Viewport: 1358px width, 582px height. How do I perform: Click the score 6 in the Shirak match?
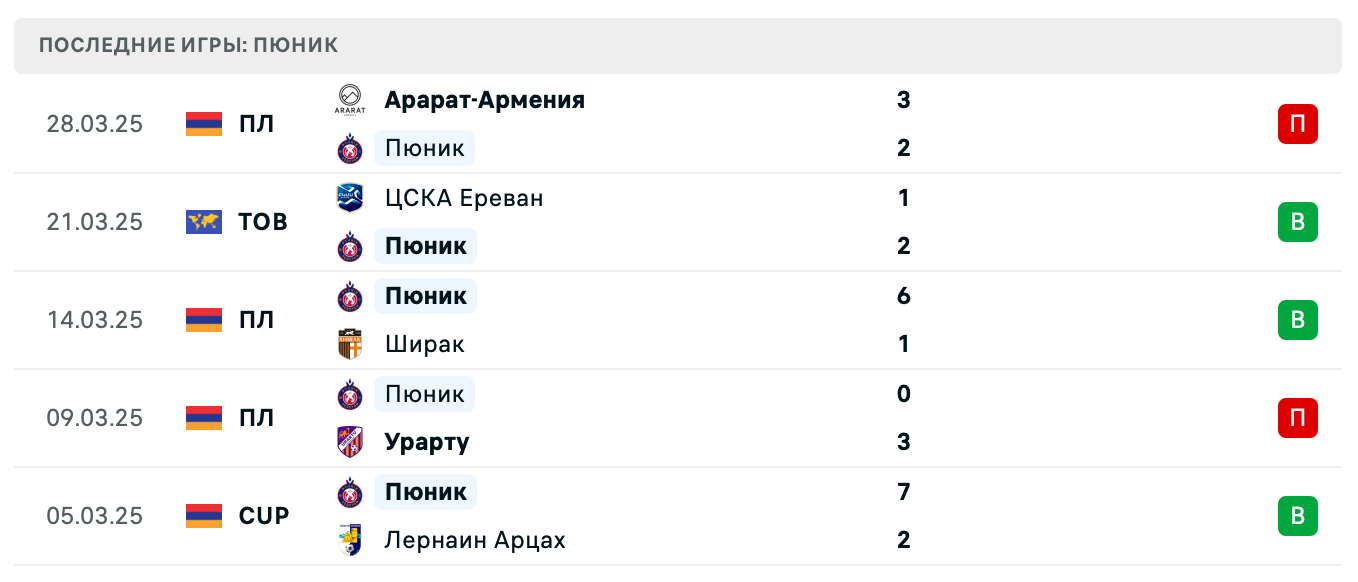point(903,295)
